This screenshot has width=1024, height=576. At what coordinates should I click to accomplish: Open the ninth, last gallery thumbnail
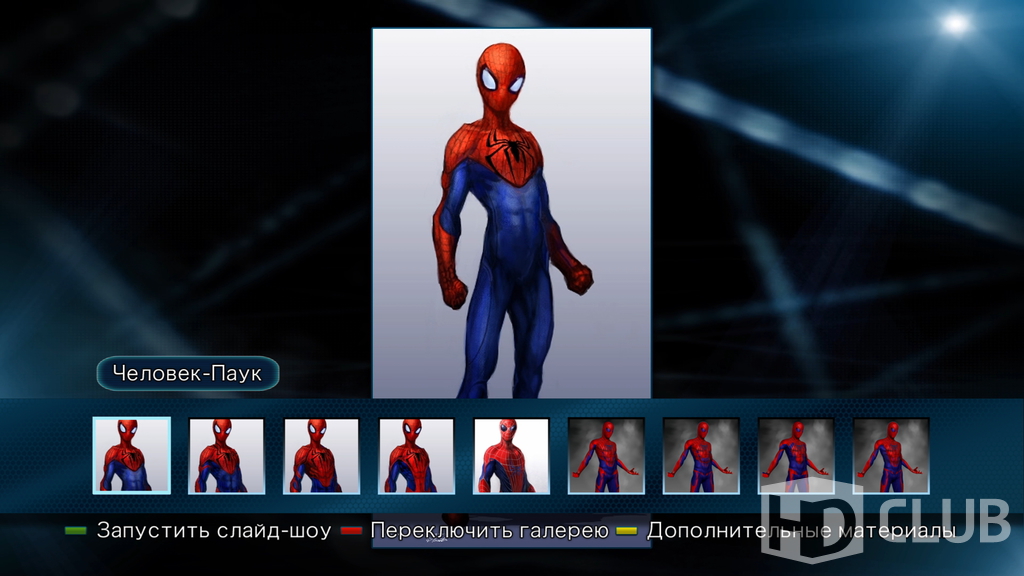click(x=891, y=456)
